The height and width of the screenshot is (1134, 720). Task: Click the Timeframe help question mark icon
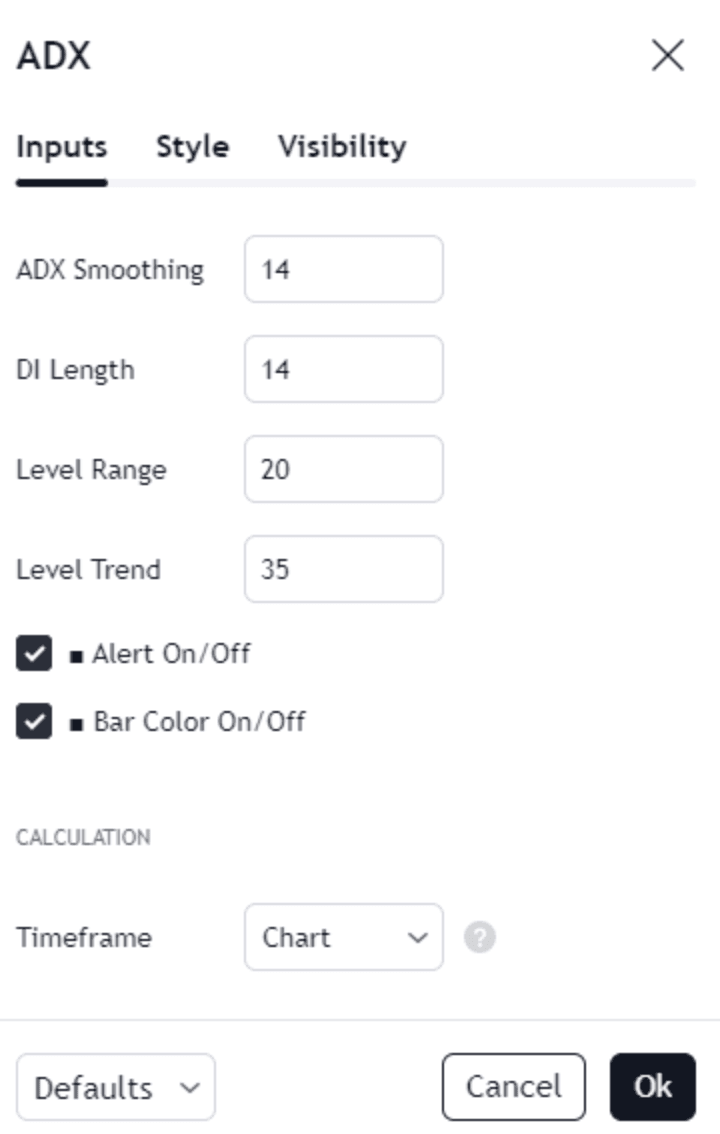pyautogui.click(x=480, y=938)
